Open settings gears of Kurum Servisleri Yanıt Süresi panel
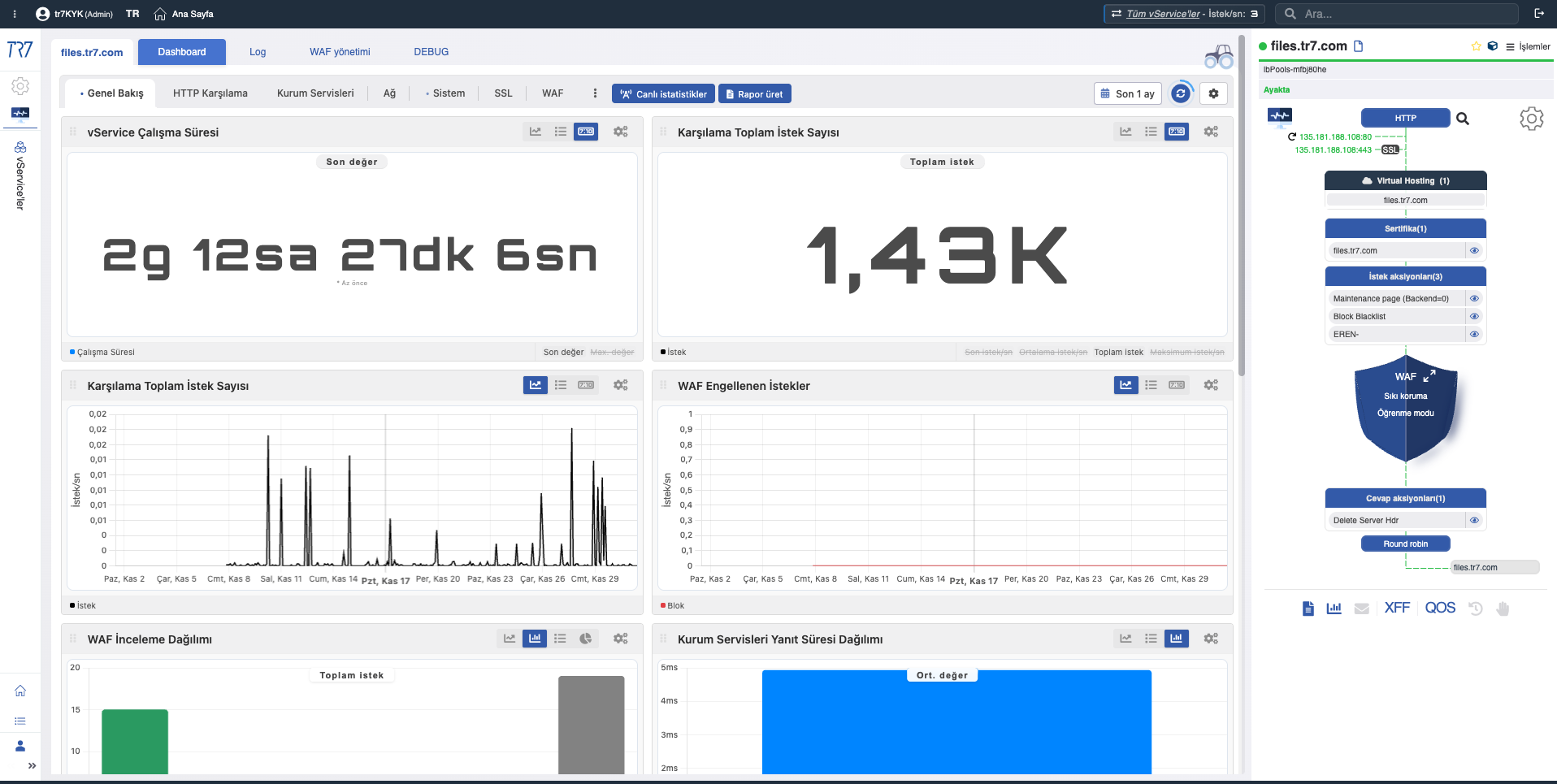Image resolution: width=1557 pixels, height=784 pixels. pyautogui.click(x=1211, y=639)
